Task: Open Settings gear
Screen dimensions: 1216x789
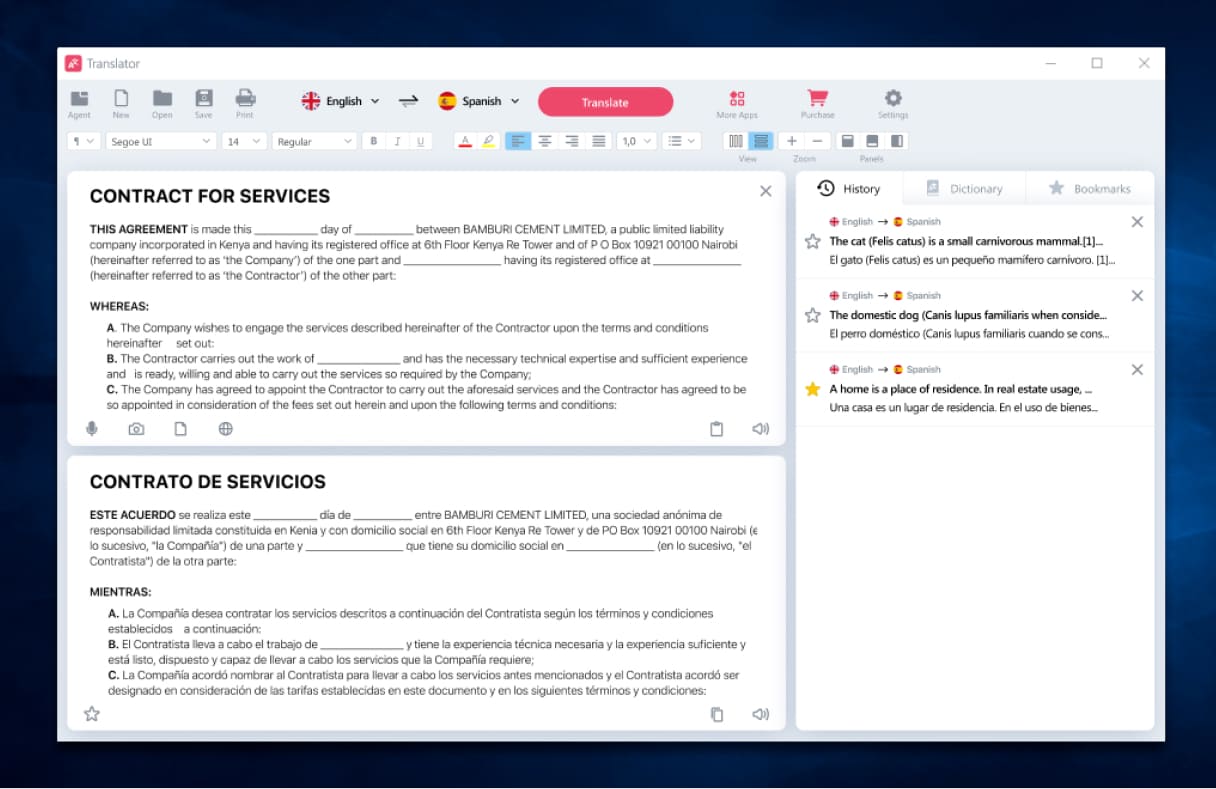Action: coord(893,98)
